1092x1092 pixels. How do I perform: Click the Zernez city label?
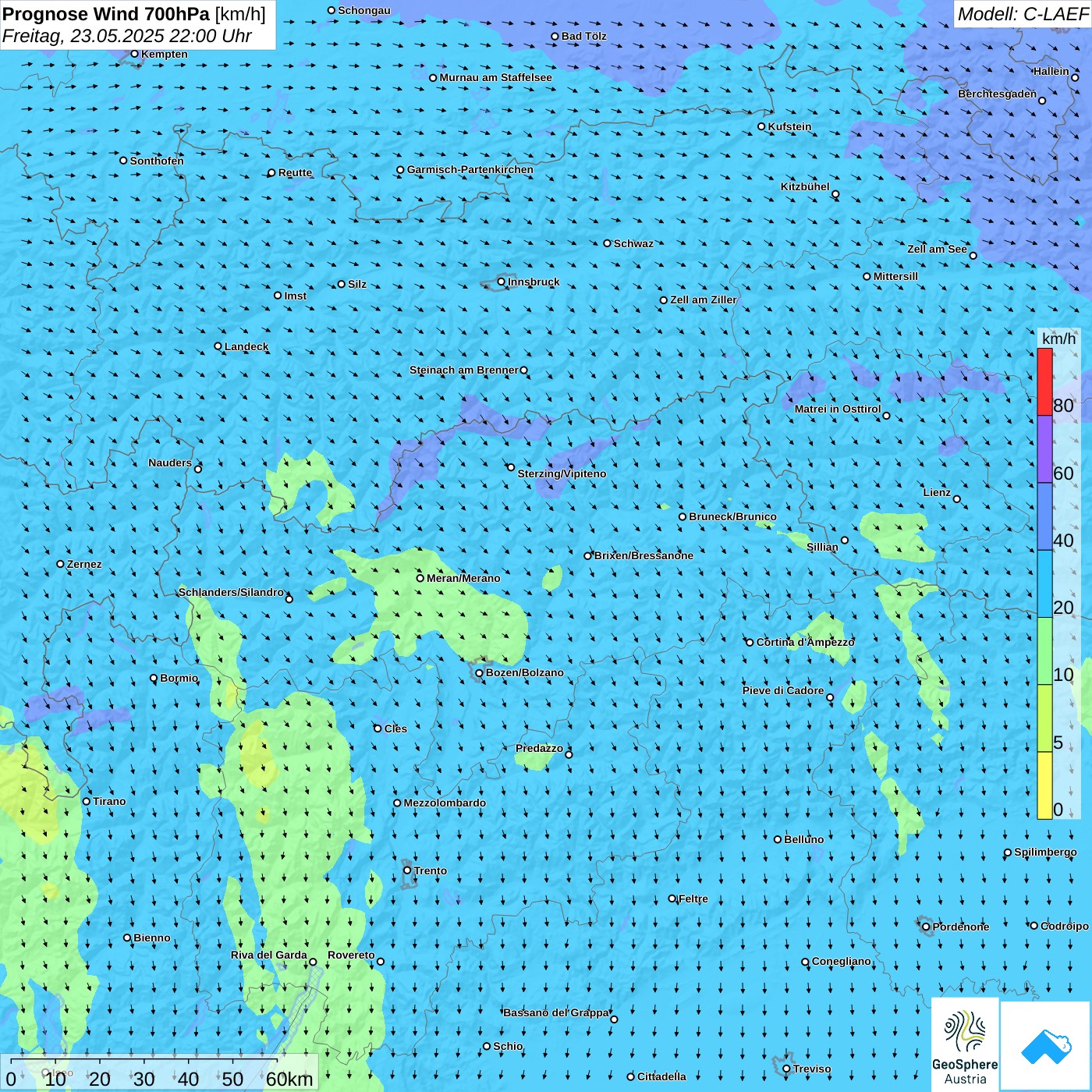[84, 564]
